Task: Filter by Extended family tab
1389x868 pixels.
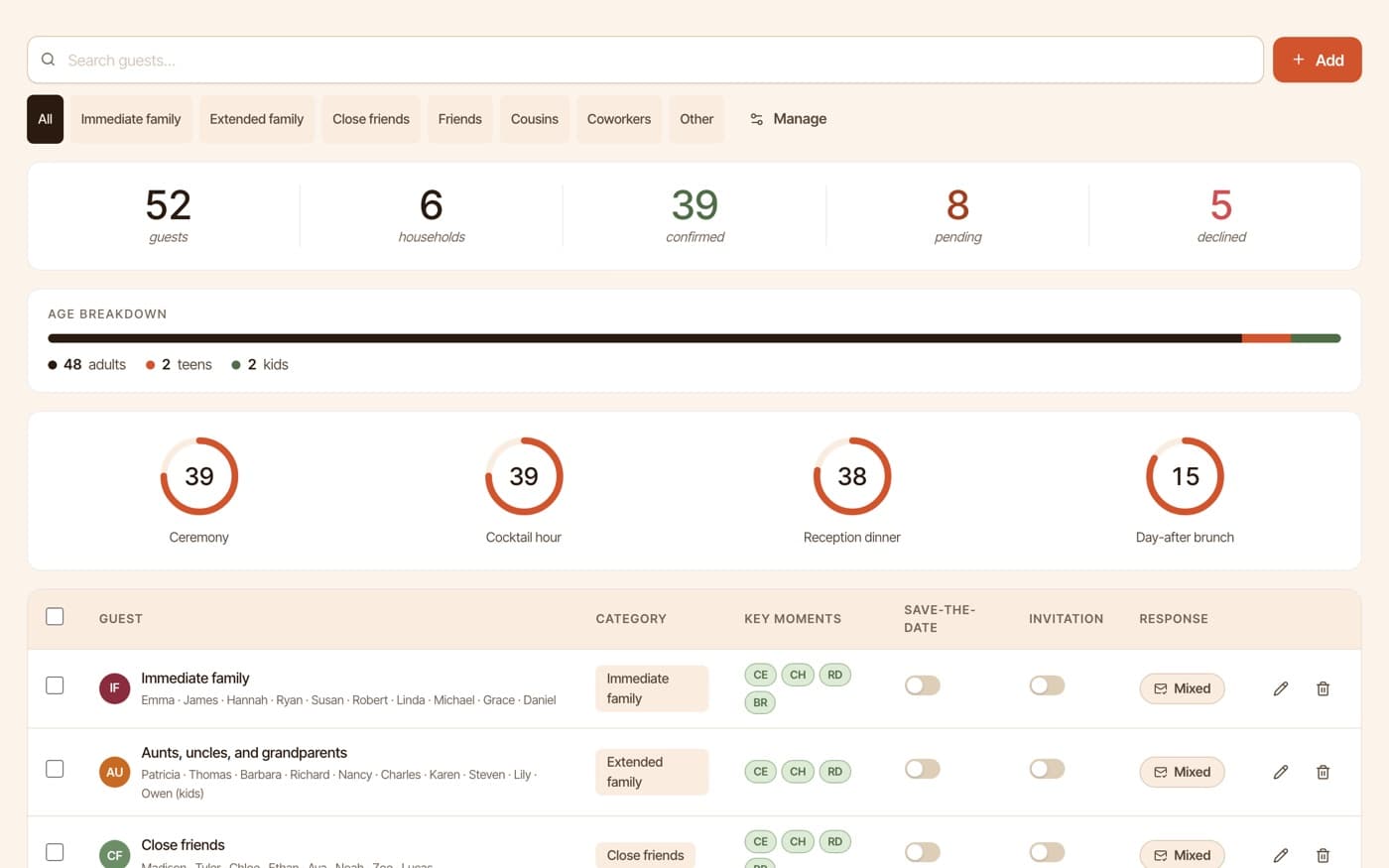Action: 257,119
